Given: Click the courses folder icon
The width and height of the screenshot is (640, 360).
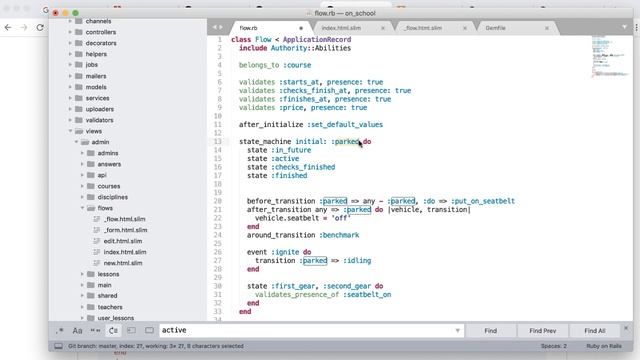Looking at the screenshot, I should click(91, 186).
